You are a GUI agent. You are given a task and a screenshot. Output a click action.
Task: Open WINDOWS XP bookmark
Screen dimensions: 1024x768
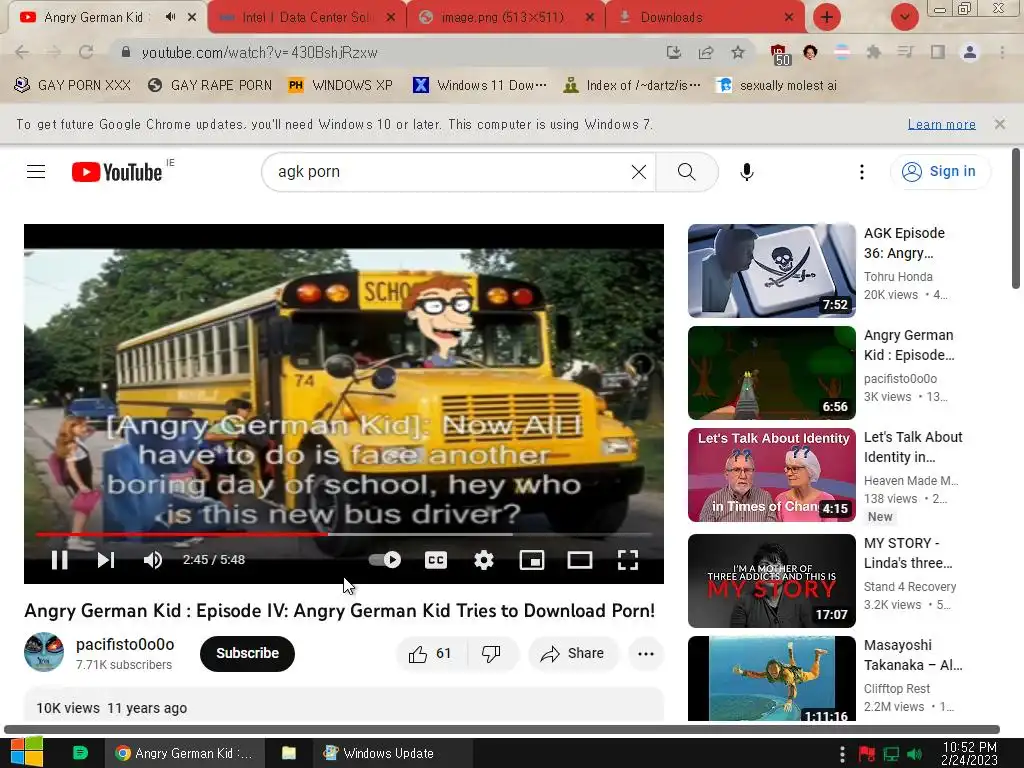coord(340,85)
